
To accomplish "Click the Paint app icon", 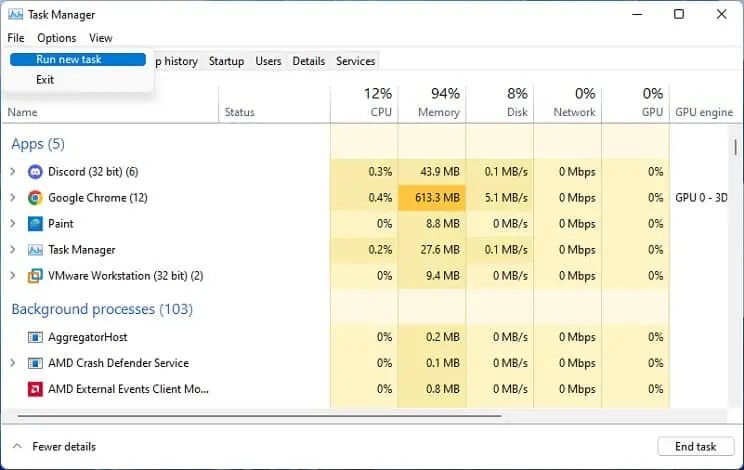I will 35,223.
